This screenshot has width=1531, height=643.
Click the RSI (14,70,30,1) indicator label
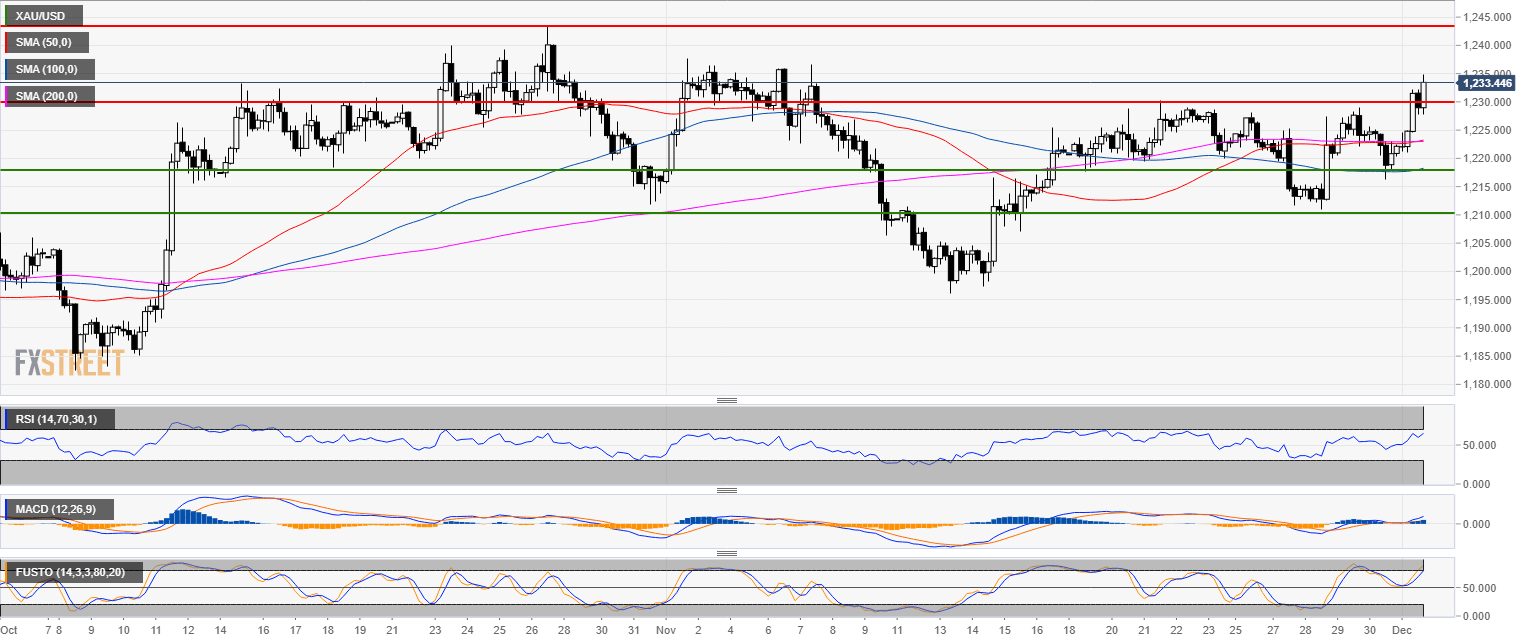58,419
